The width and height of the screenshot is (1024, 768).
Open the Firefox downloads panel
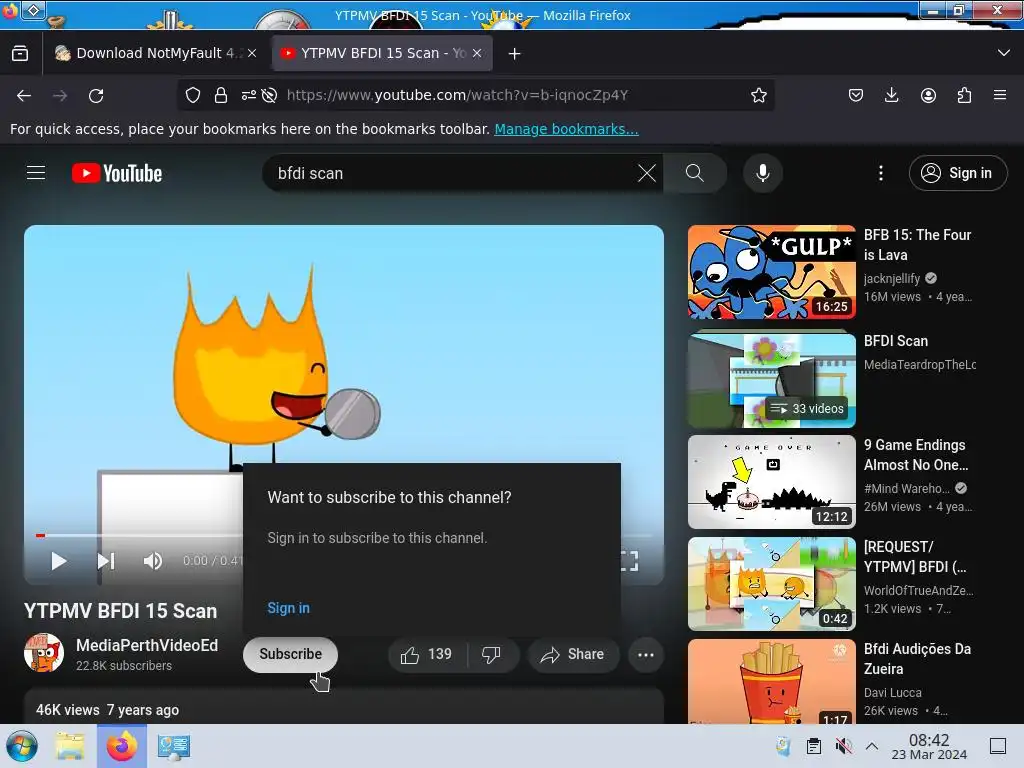(x=891, y=95)
